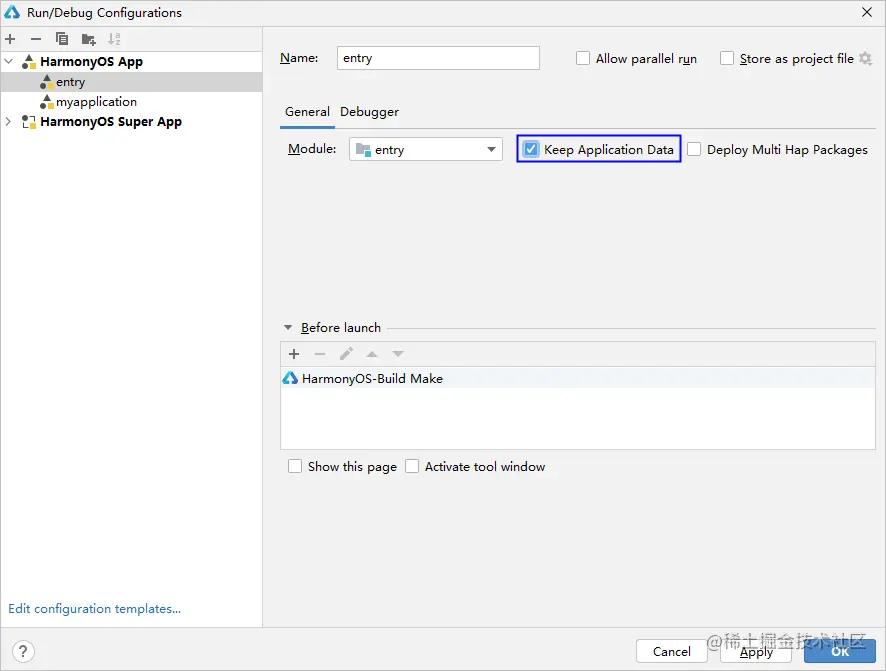Collapse the HarmonyOS App tree node
The image size is (886, 671).
tap(9, 61)
